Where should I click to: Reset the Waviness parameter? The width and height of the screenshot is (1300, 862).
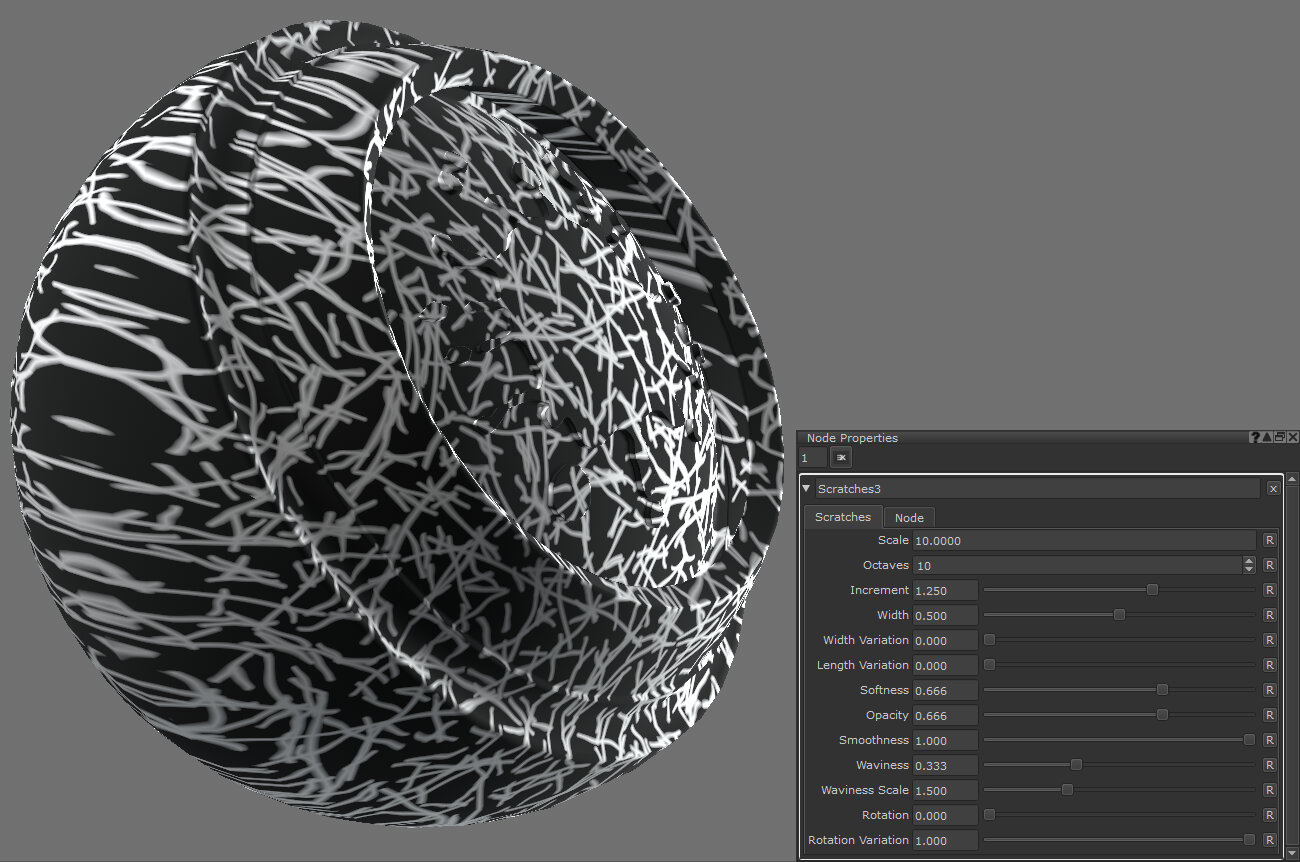point(1270,765)
